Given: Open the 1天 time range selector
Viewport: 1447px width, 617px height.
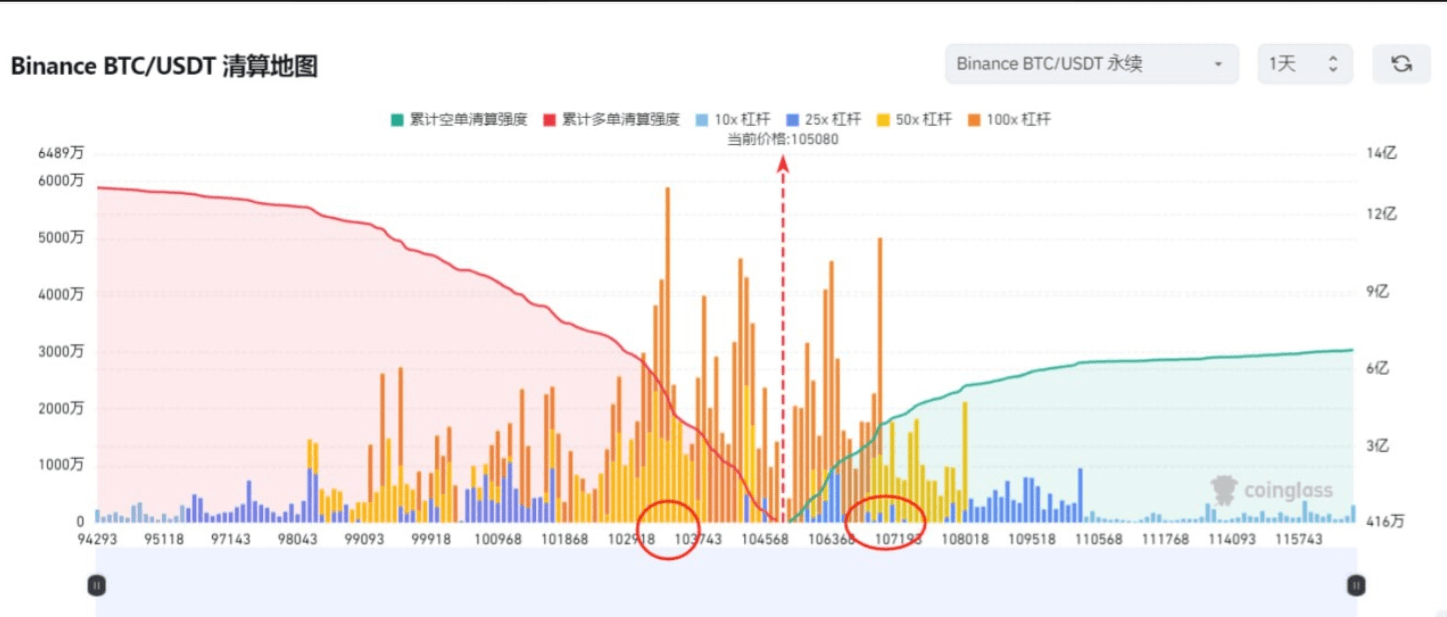Looking at the screenshot, I should tap(1304, 64).
